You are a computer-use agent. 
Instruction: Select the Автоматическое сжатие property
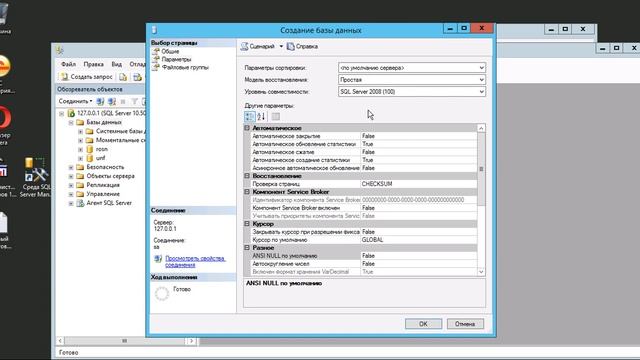coord(363,152)
